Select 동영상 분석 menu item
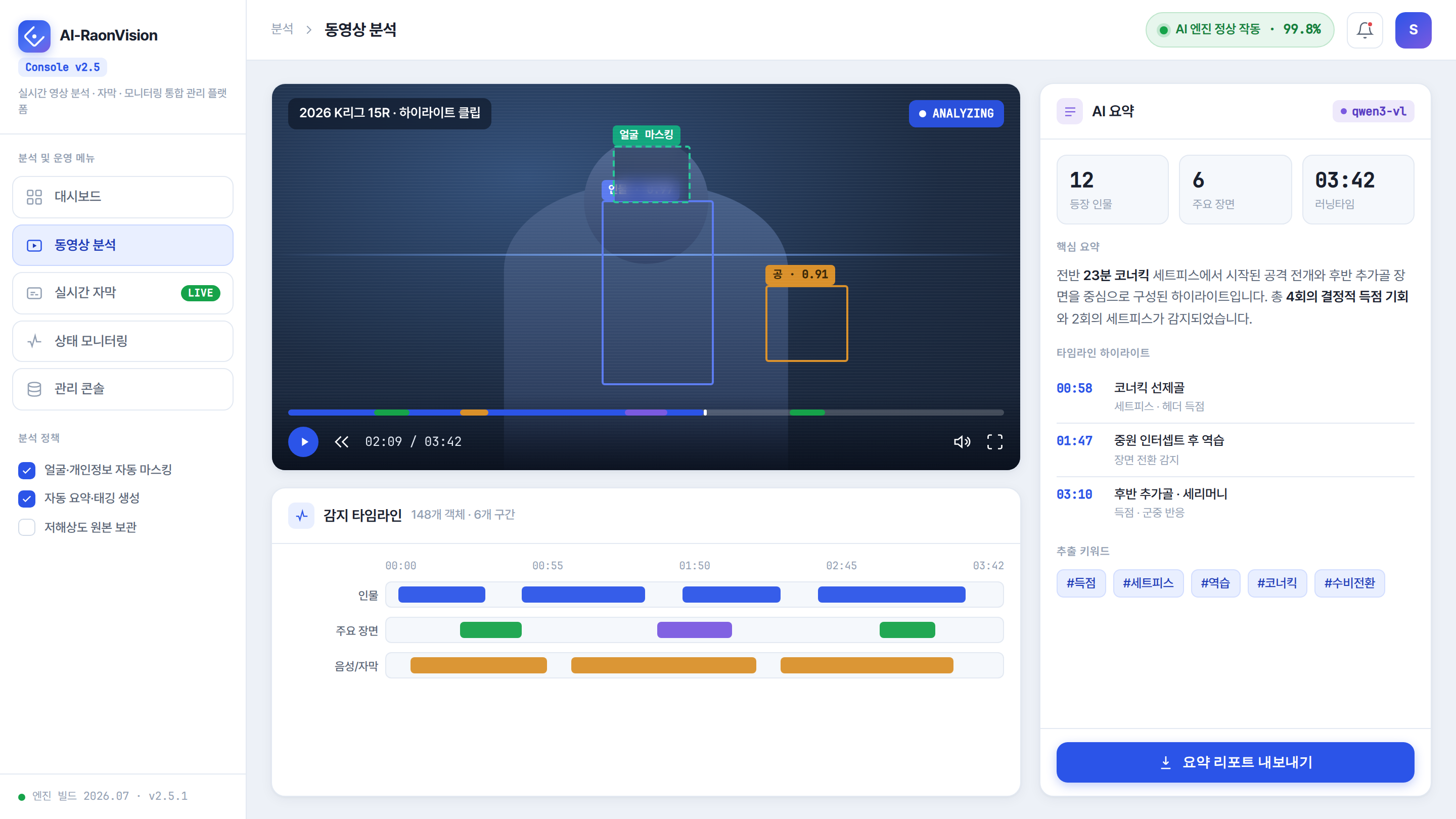 (x=123, y=245)
